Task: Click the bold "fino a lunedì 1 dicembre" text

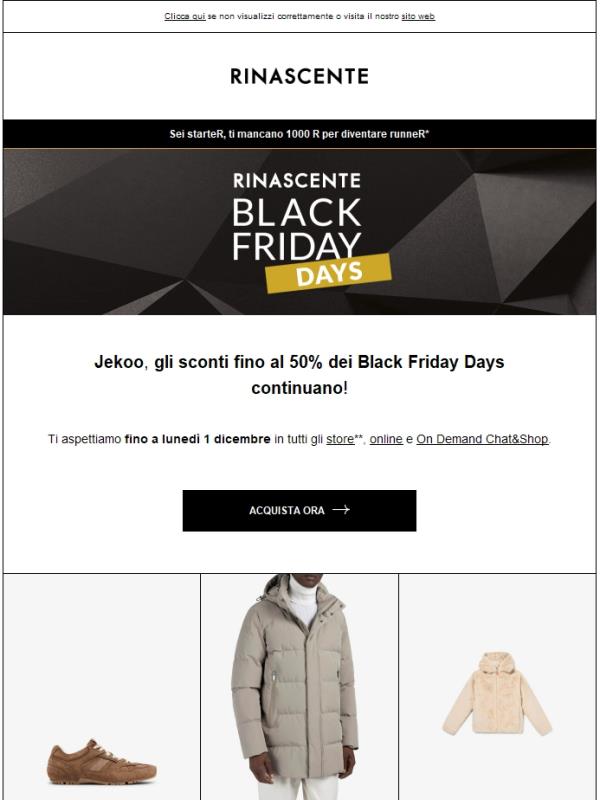Action: pyautogui.click(x=198, y=439)
